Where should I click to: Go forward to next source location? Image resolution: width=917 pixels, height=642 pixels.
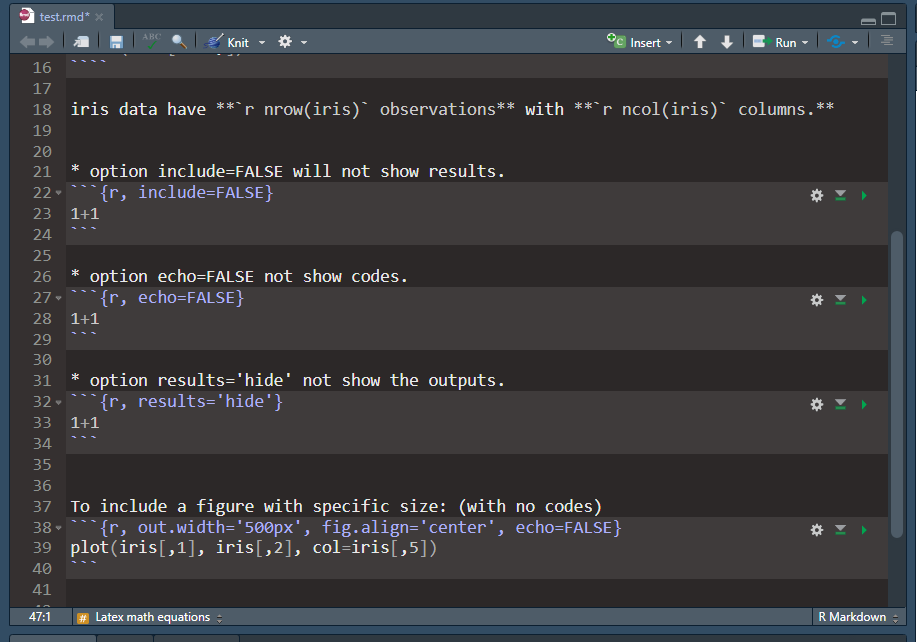point(46,42)
